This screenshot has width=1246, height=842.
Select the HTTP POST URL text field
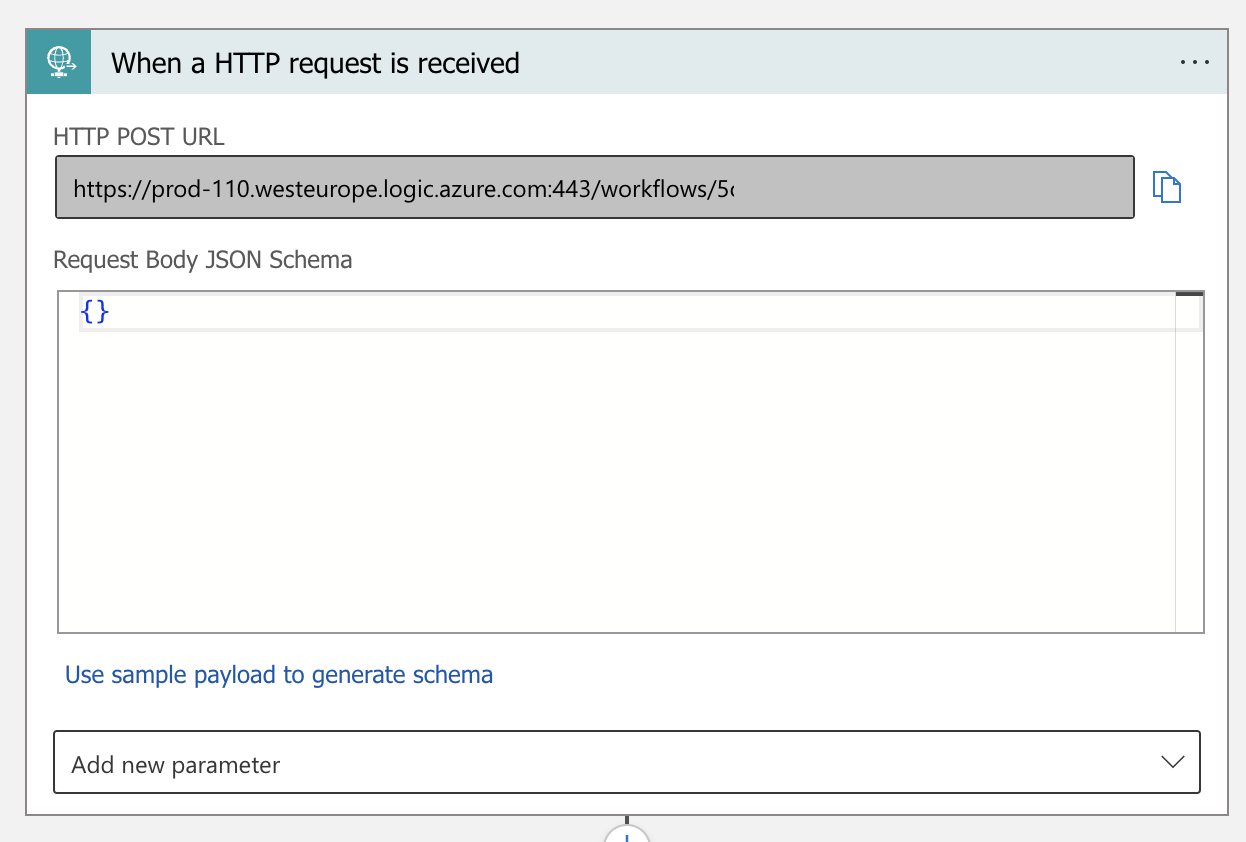[x=594, y=187]
